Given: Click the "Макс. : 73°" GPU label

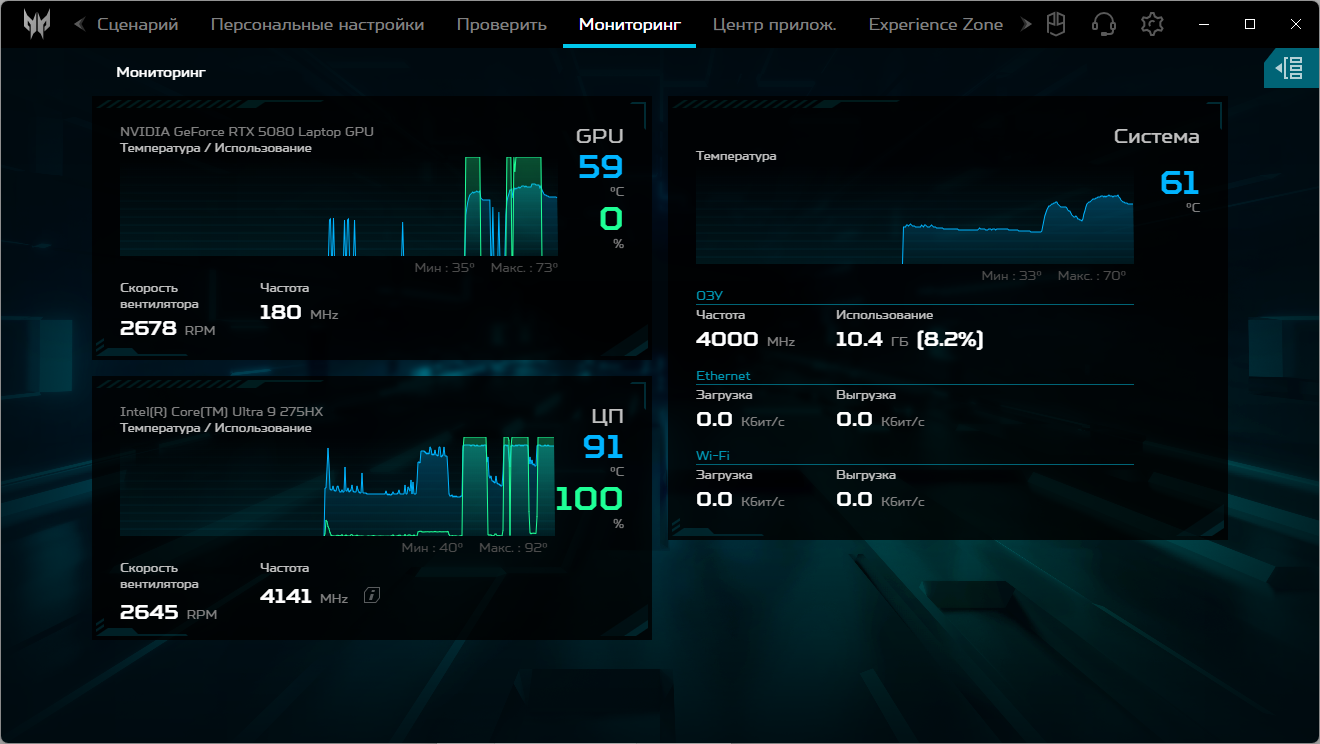Looking at the screenshot, I should [524, 268].
